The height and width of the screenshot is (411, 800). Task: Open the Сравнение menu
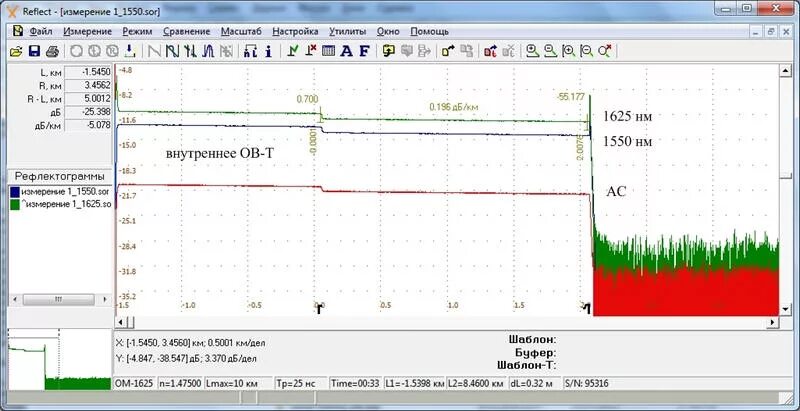pyautogui.click(x=187, y=32)
